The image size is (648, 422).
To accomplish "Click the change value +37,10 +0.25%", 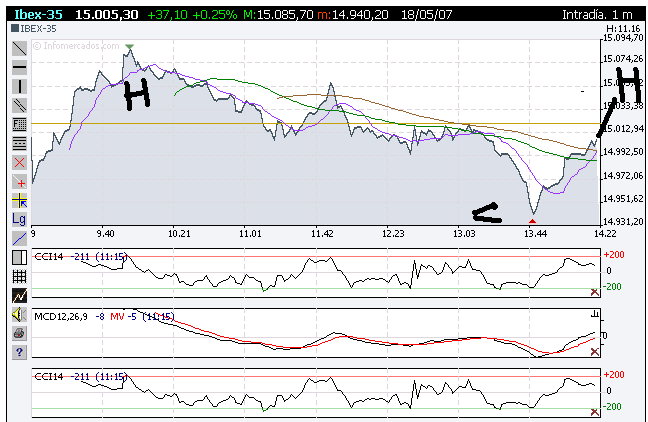I will pos(192,14).
